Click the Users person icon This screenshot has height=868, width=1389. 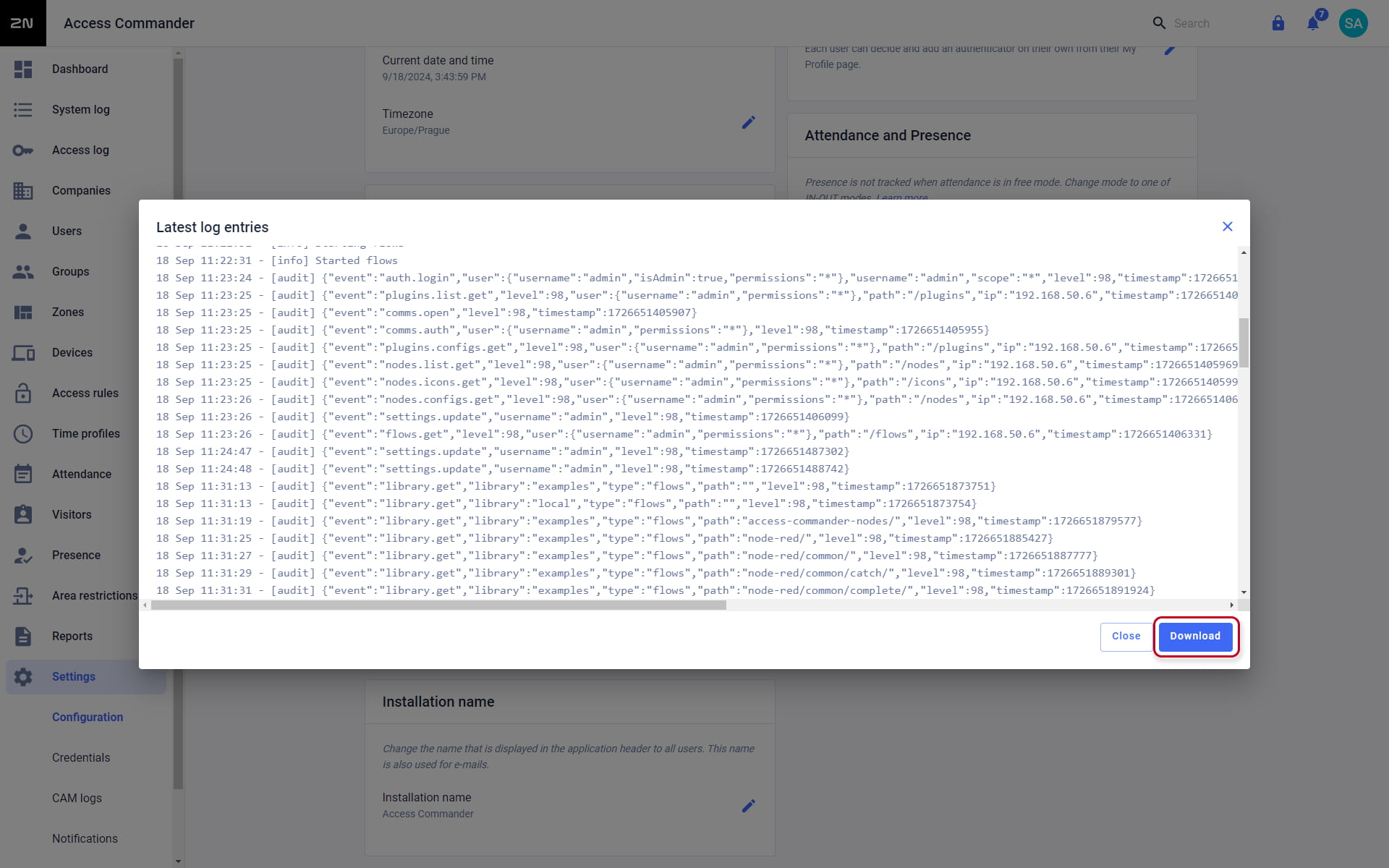tap(23, 231)
